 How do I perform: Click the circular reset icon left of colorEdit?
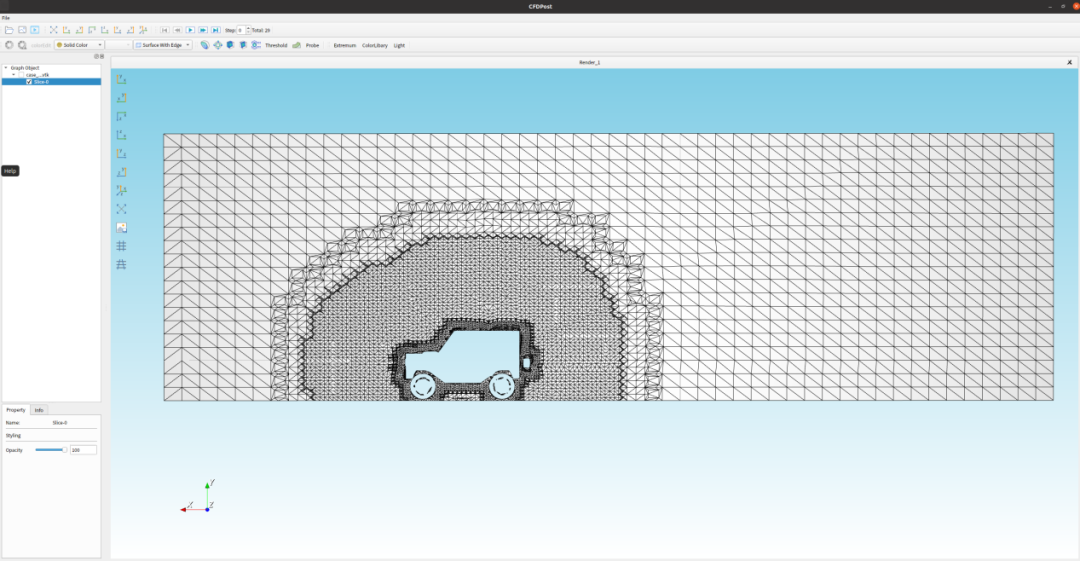pos(9,45)
